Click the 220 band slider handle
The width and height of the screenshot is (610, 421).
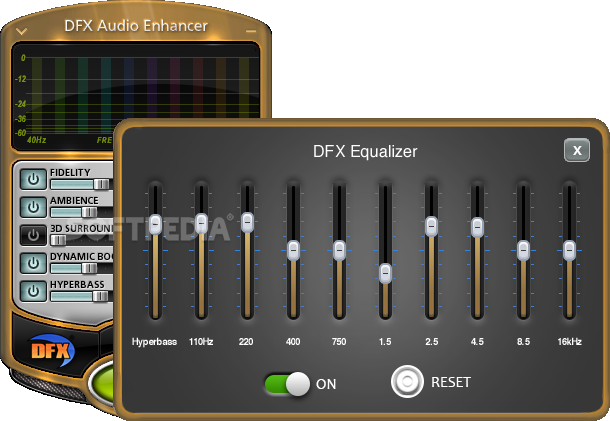(247, 223)
